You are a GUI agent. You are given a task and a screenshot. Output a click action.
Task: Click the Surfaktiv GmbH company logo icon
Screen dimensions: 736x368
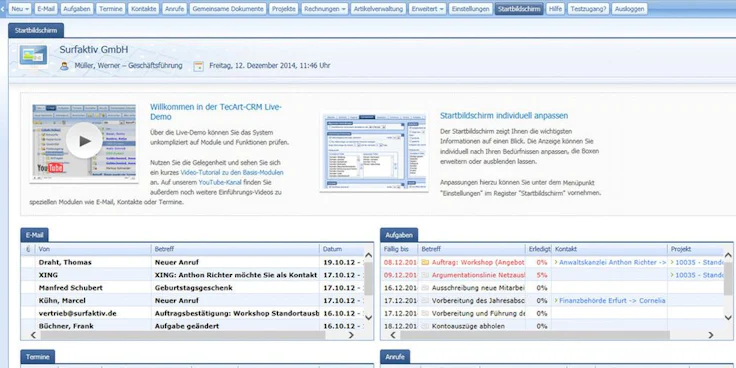tap(33, 55)
